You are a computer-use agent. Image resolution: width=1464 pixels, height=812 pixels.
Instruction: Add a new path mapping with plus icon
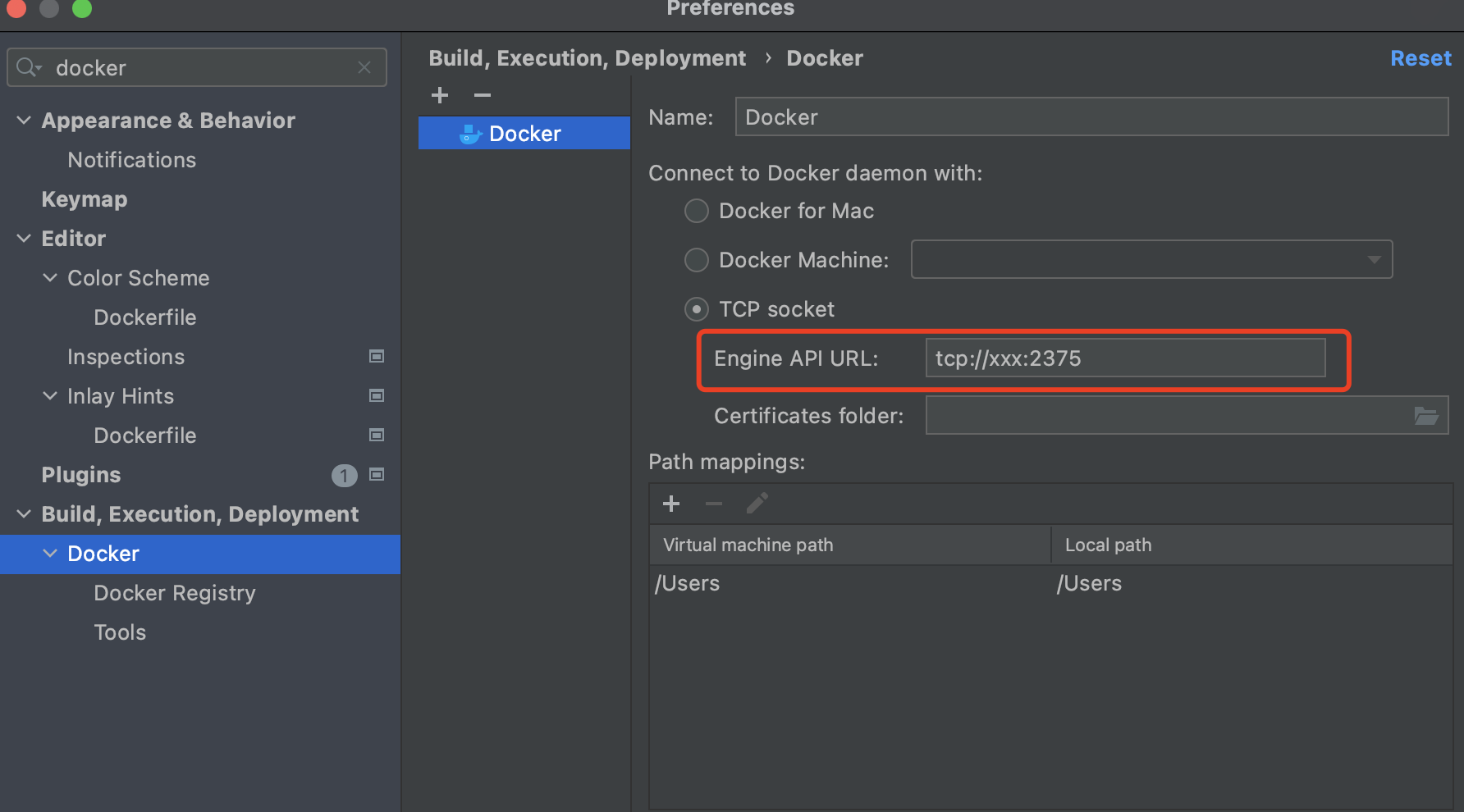click(x=671, y=503)
